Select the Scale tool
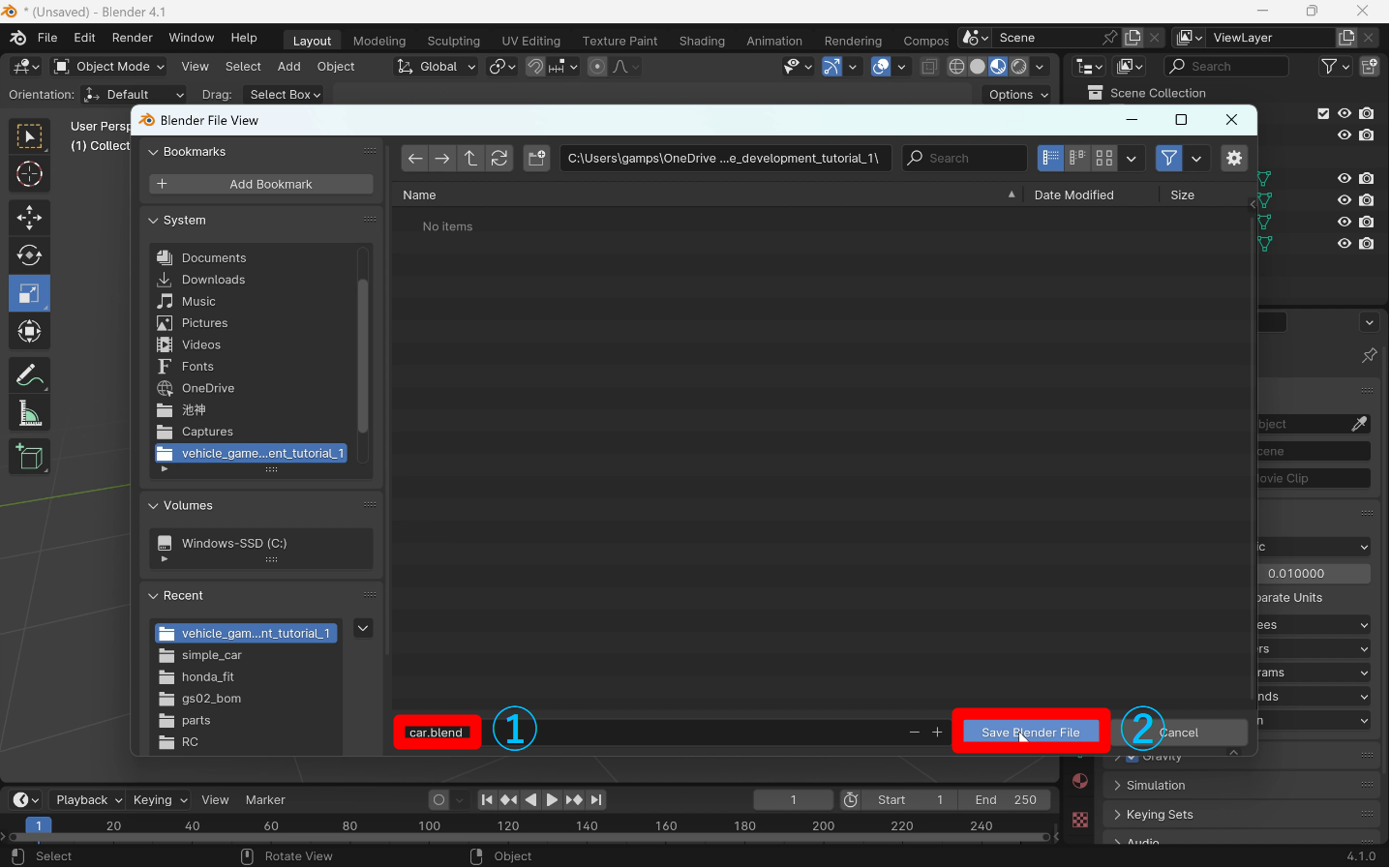Viewport: 1390px width, 868px height. (x=29, y=293)
